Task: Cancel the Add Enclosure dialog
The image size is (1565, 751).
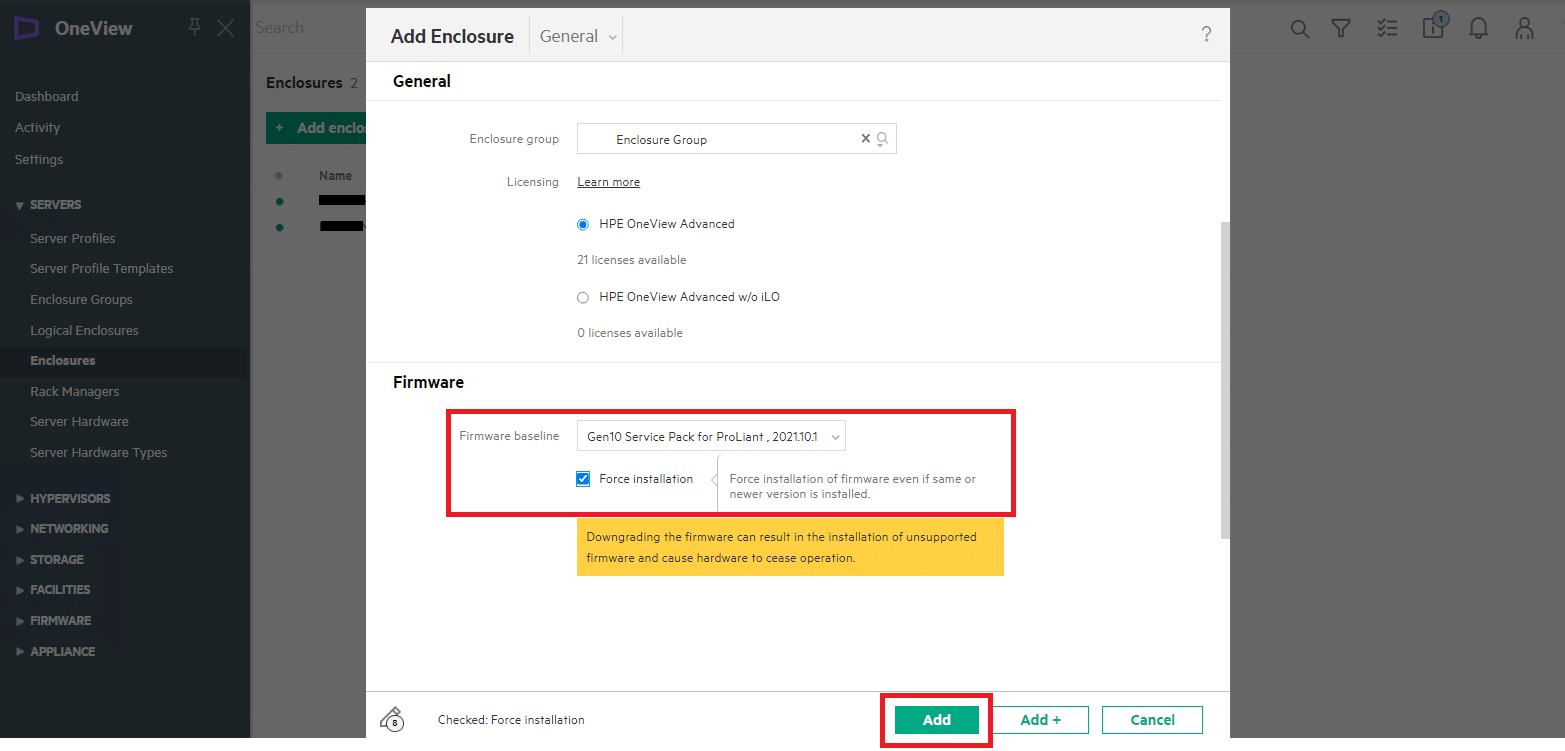Action: click(1152, 720)
